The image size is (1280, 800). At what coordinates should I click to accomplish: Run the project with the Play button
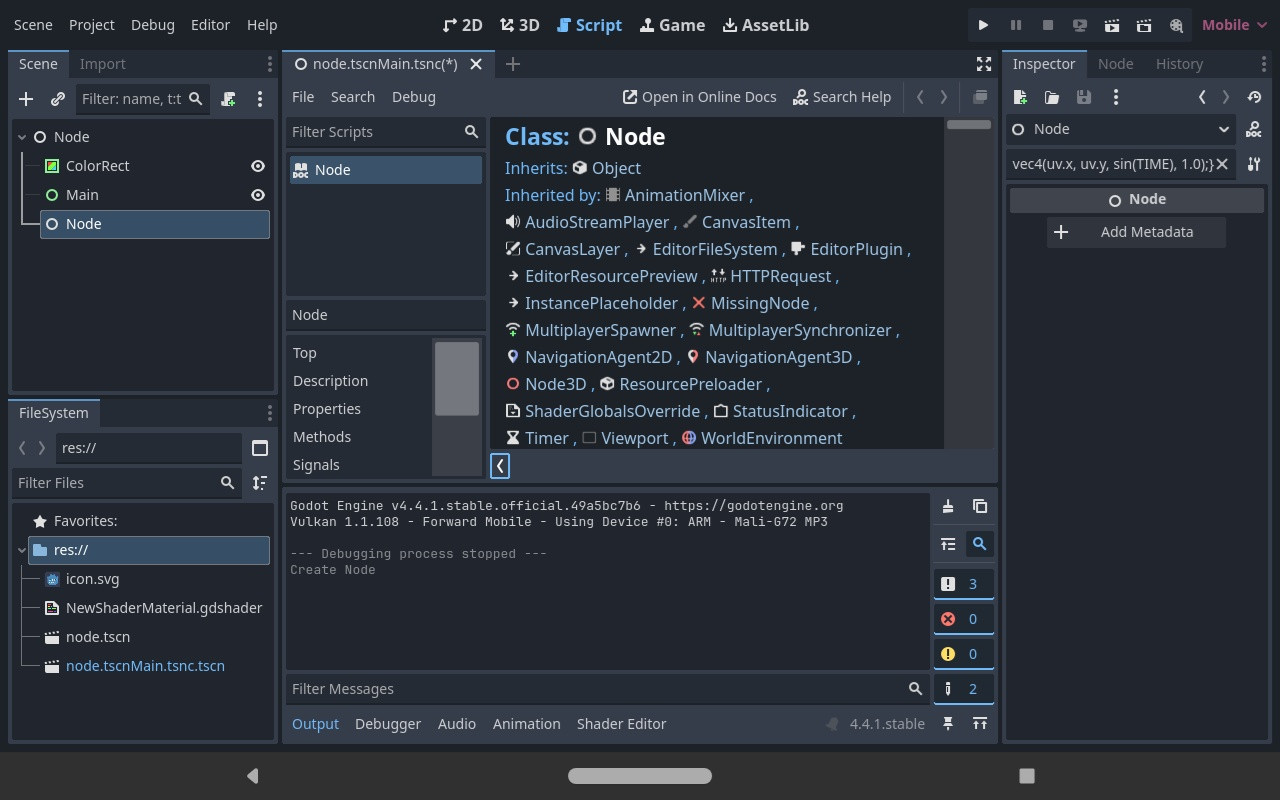tap(983, 25)
